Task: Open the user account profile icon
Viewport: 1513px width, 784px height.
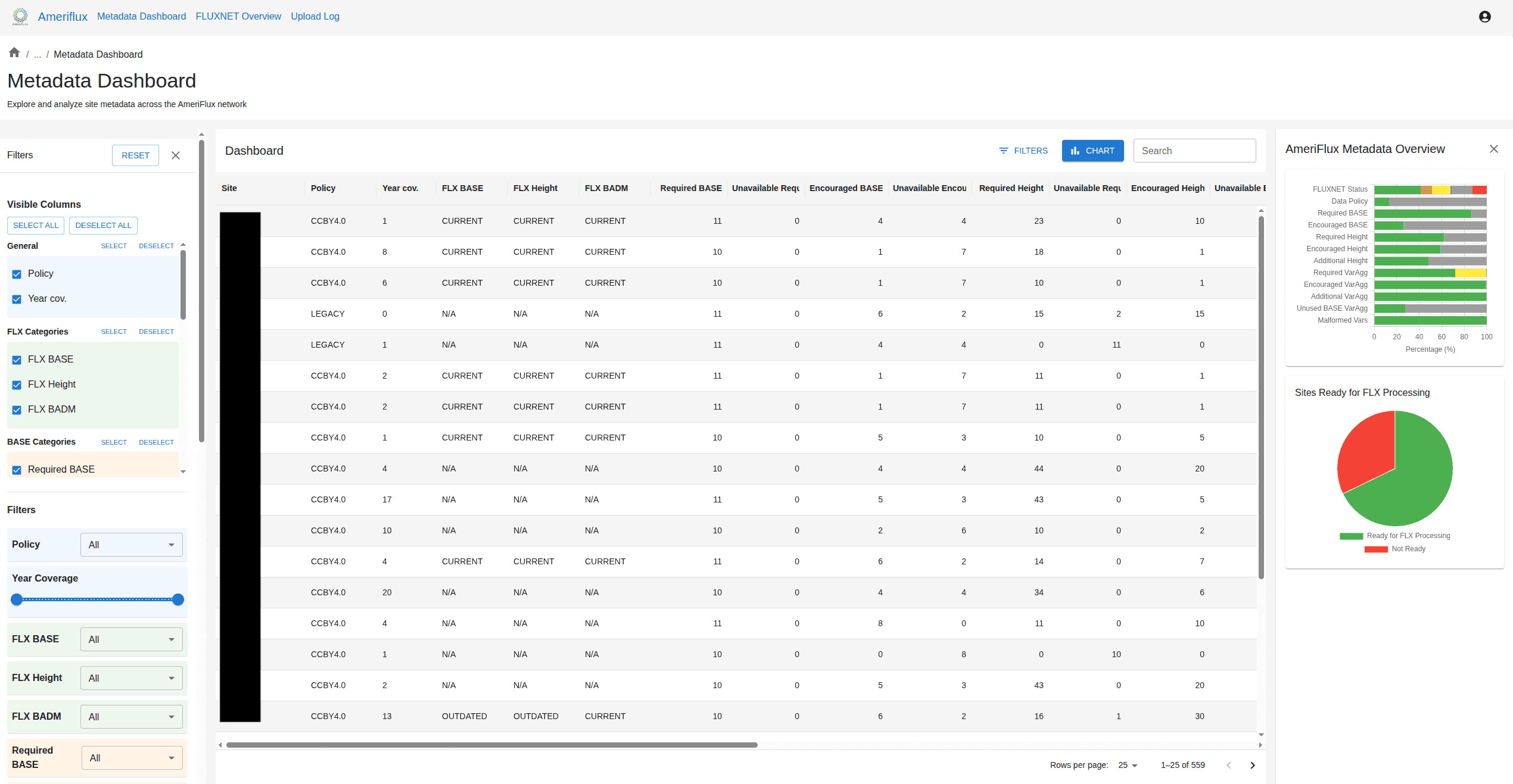Action: (1484, 17)
